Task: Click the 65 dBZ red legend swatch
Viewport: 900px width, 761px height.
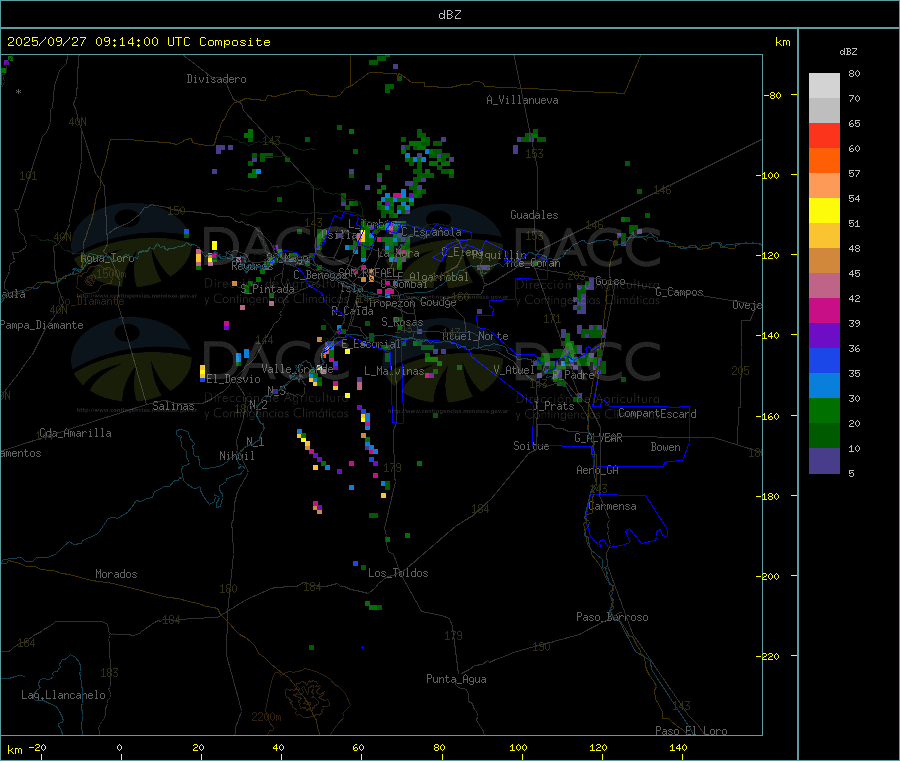Action: click(824, 135)
